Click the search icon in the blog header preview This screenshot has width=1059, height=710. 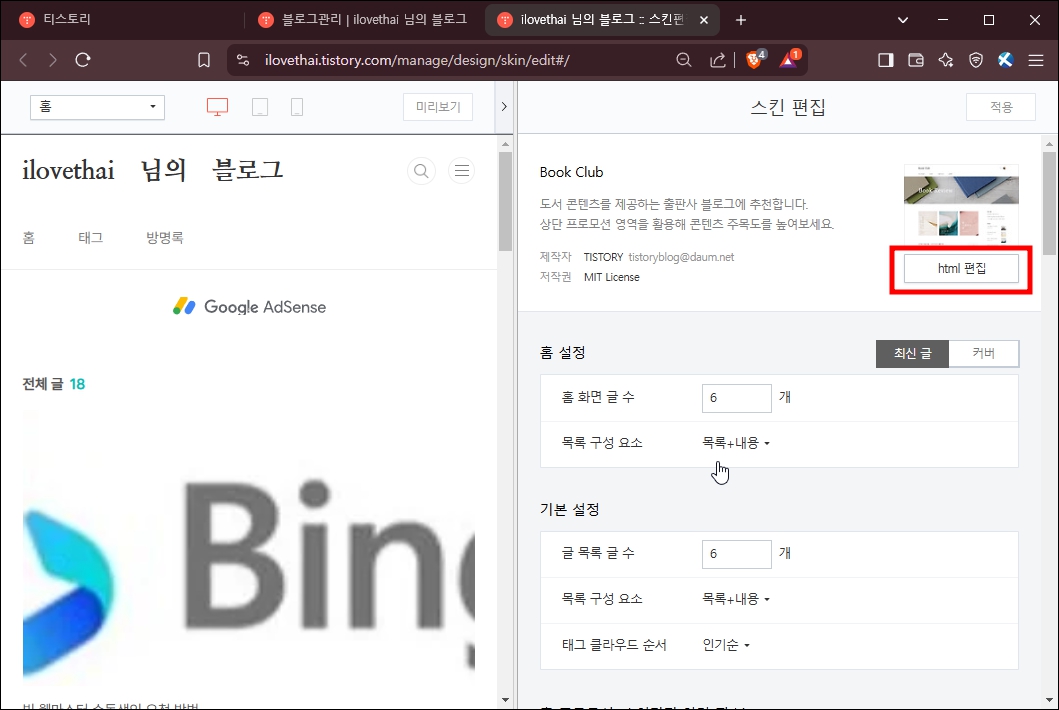pos(421,170)
